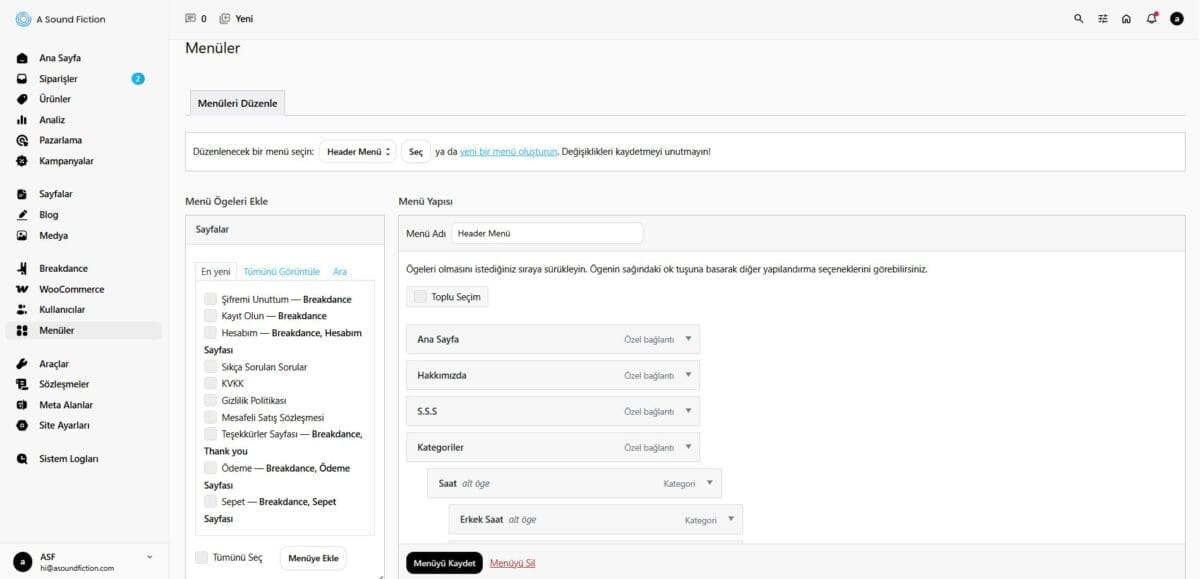Expand the Kategoriler menu item options
The image size is (1200, 579).
click(x=688, y=447)
